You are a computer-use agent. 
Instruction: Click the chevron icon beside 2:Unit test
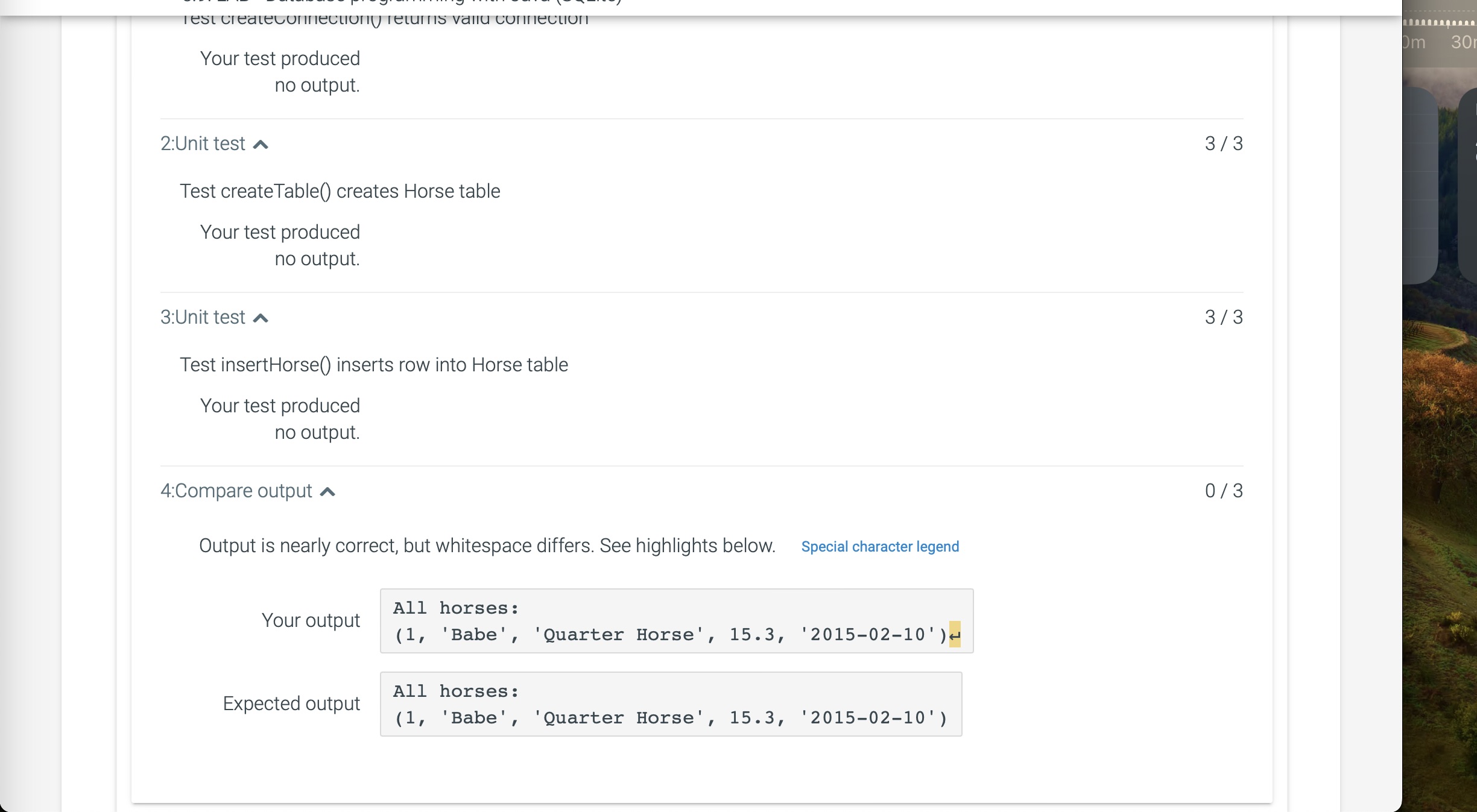[x=261, y=143]
